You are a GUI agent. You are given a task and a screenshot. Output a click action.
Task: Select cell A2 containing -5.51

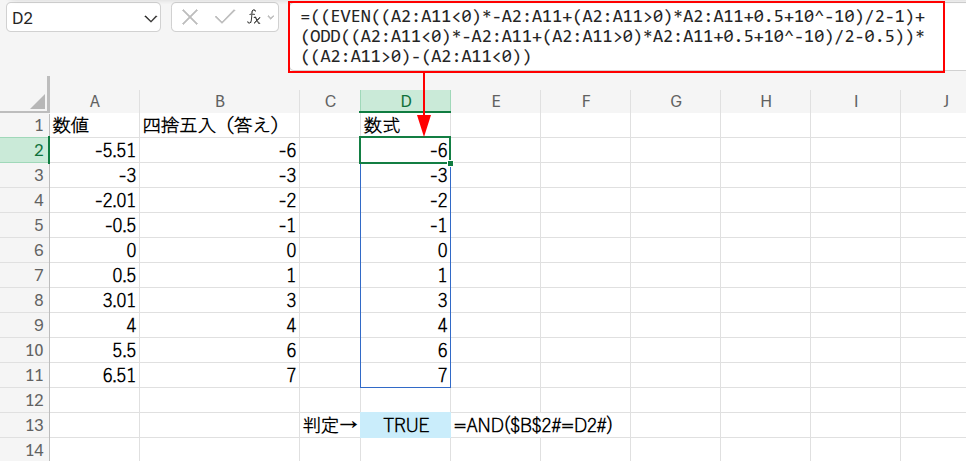click(x=94, y=150)
